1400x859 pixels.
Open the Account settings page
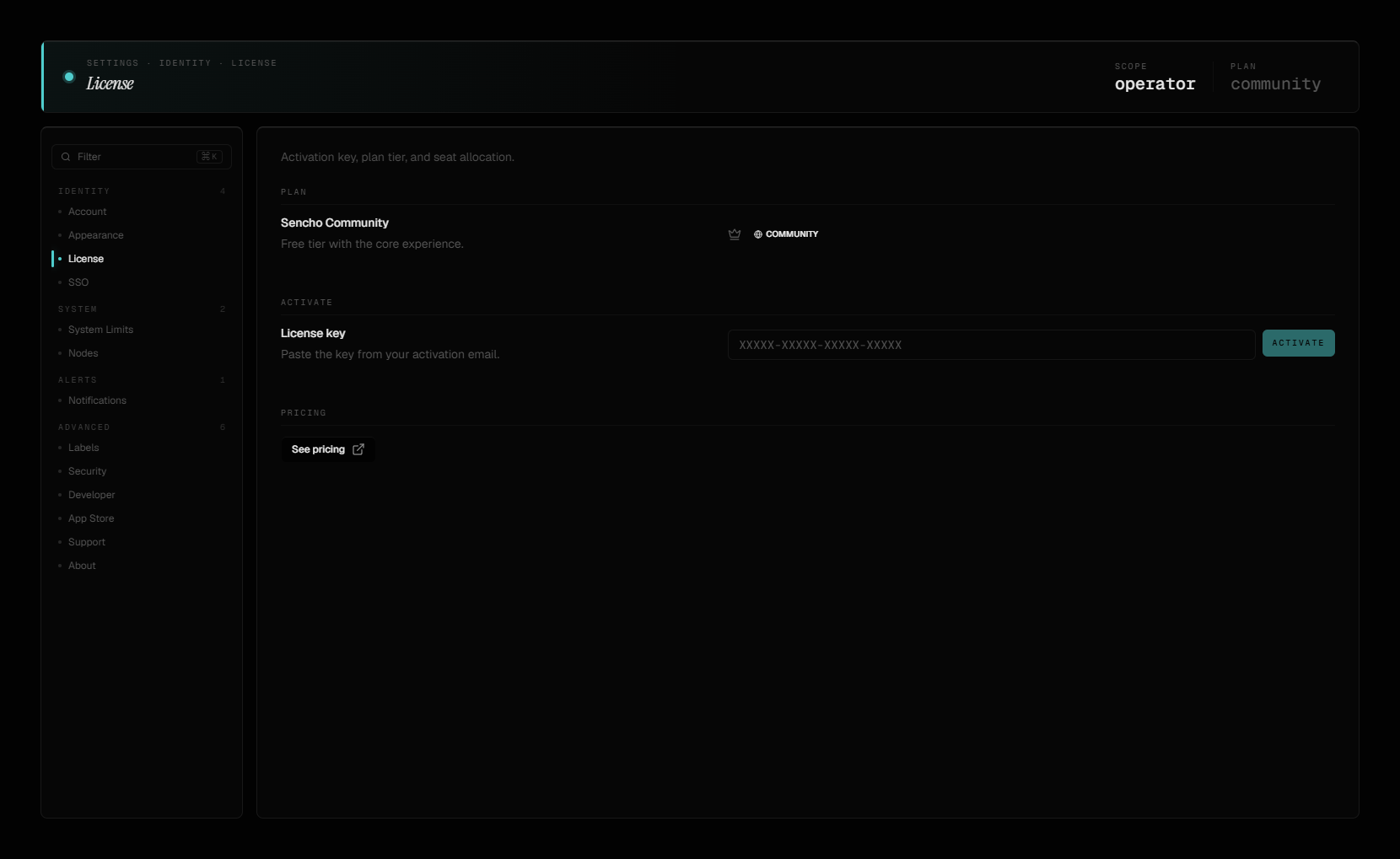pyautogui.click(x=88, y=212)
